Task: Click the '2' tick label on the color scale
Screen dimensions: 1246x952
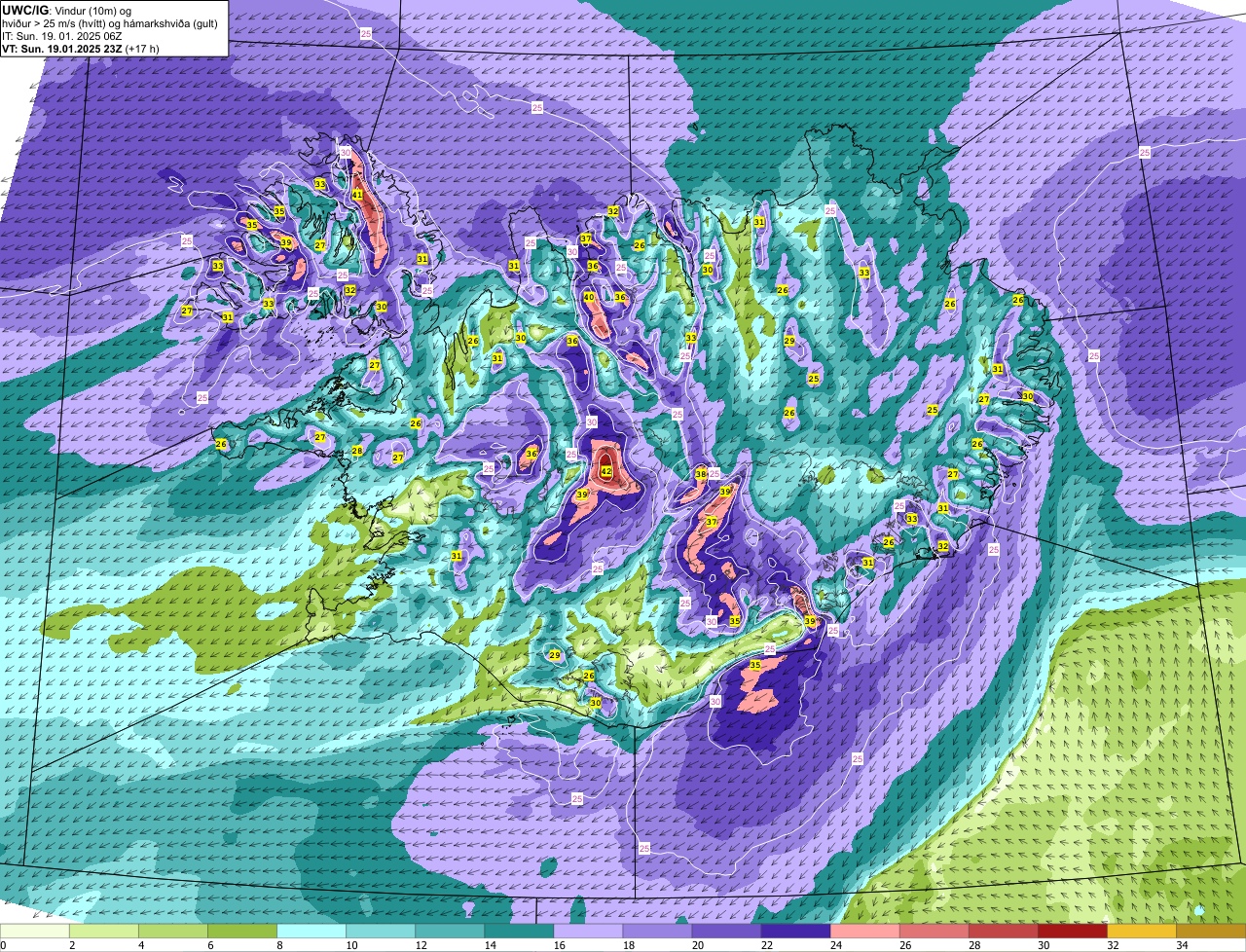Action: 71,945
